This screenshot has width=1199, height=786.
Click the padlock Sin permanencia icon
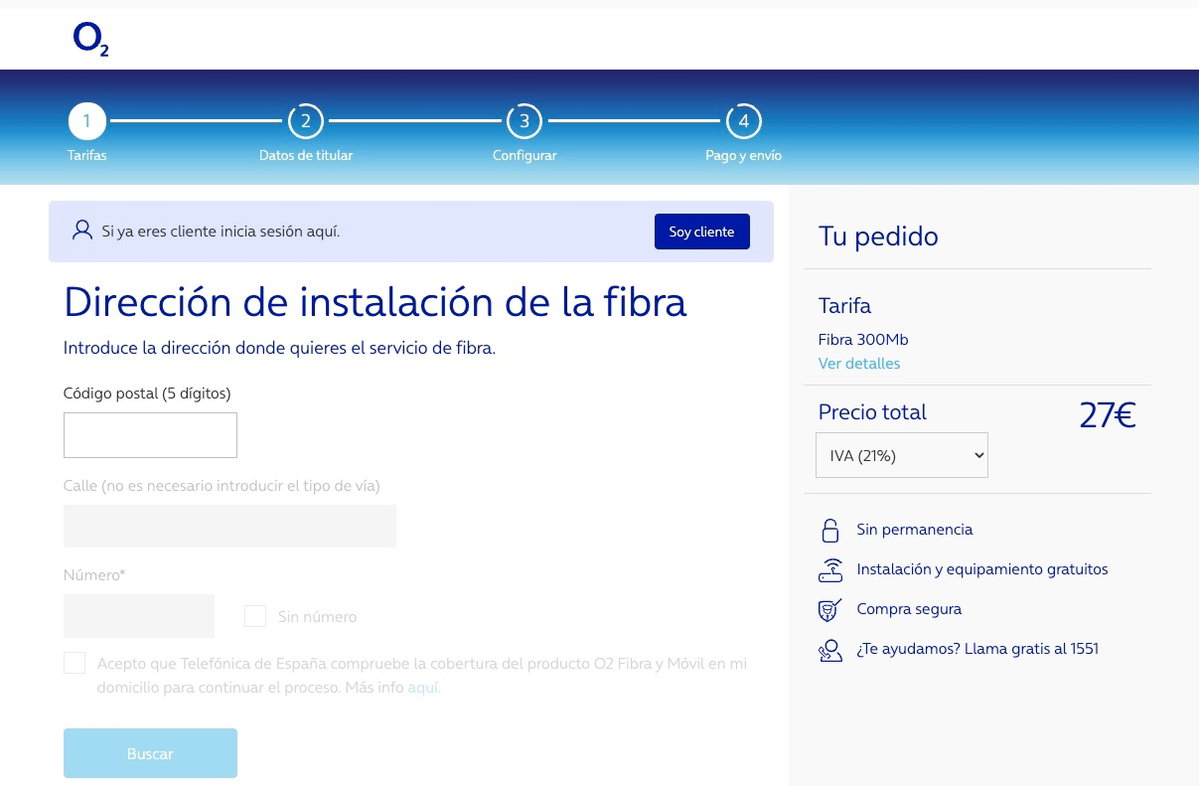(830, 530)
